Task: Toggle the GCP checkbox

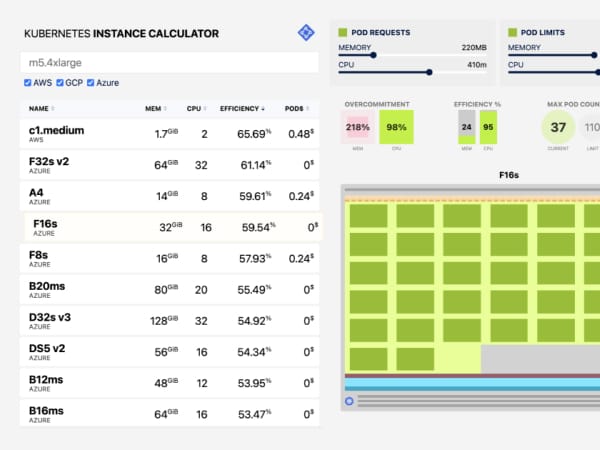Action: pyautogui.click(x=60, y=83)
